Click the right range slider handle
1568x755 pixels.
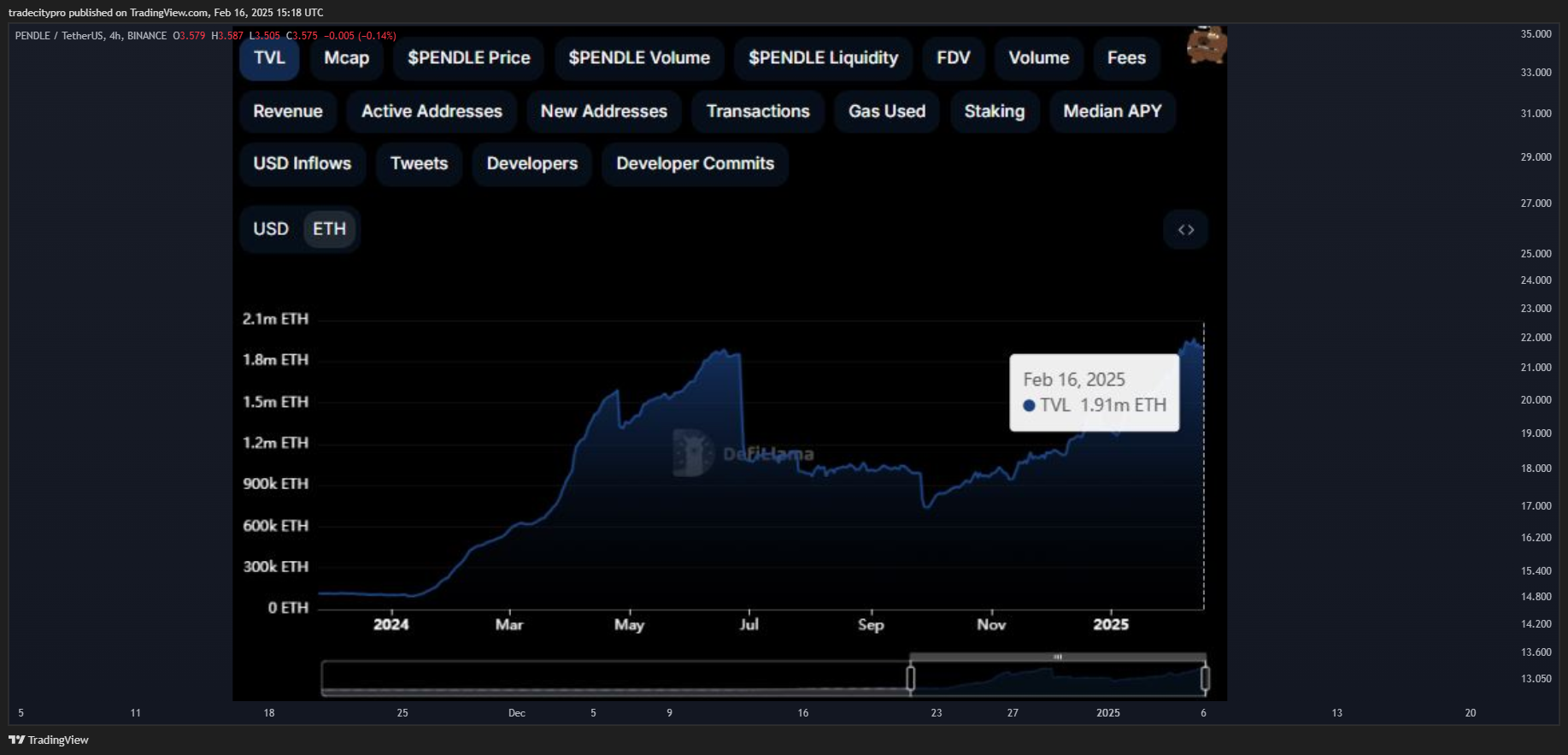[x=1205, y=678]
